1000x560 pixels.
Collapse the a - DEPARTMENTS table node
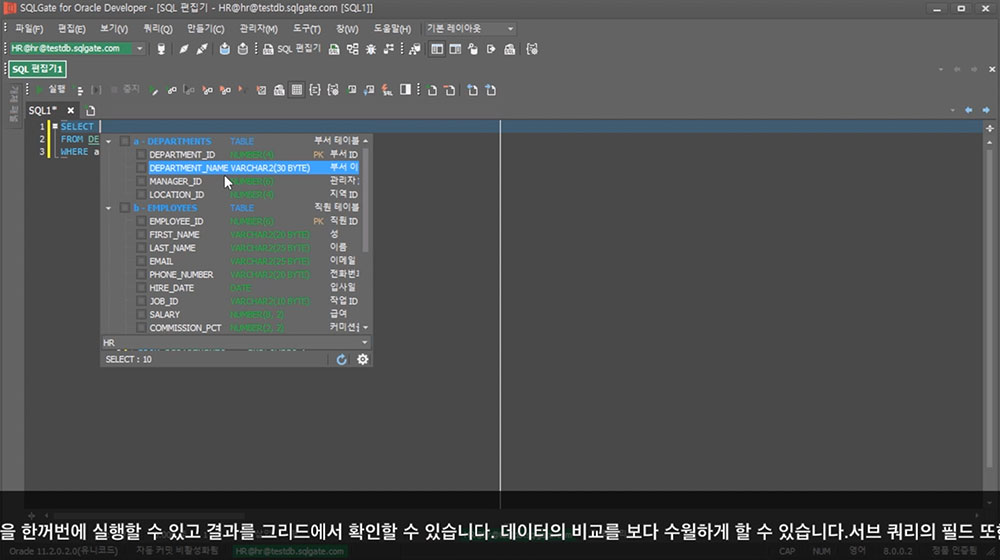pos(108,142)
